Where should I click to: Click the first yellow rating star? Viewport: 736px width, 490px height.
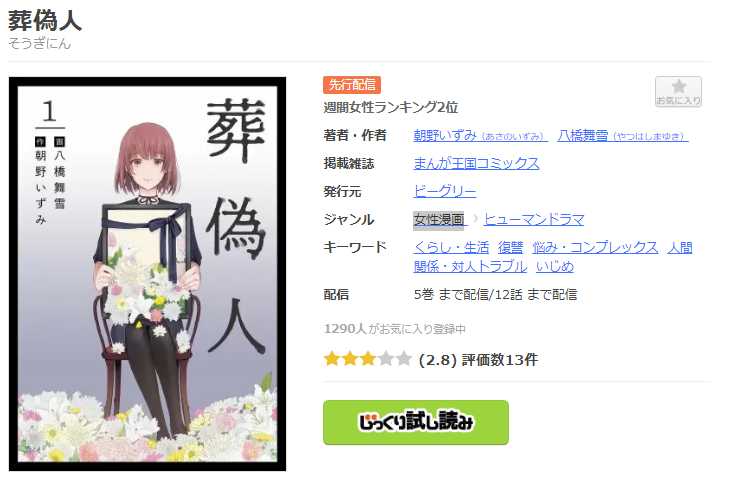coord(332,359)
